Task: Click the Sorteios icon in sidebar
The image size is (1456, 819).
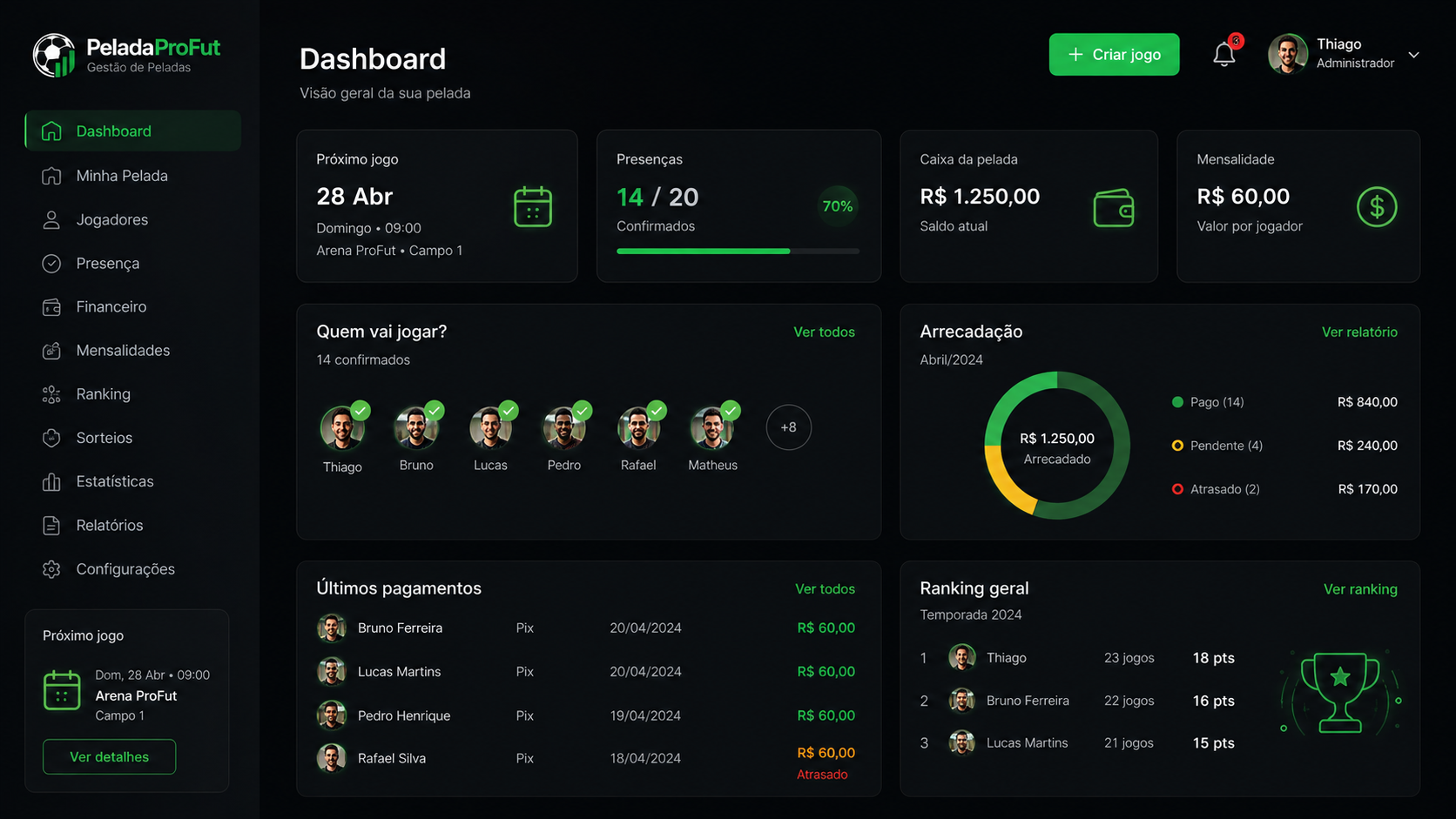Action: tap(51, 438)
